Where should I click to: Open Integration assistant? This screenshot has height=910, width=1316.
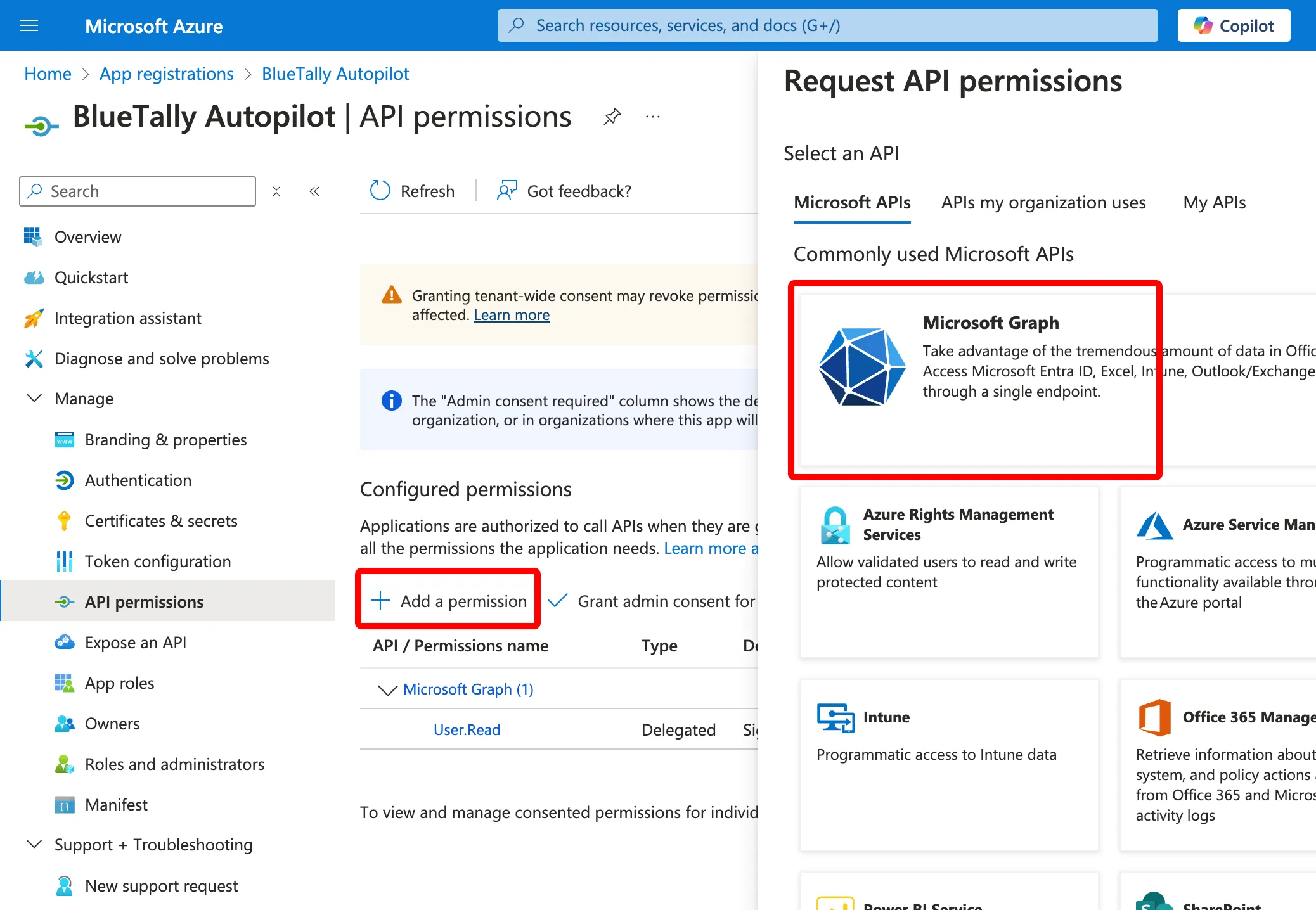pos(127,318)
